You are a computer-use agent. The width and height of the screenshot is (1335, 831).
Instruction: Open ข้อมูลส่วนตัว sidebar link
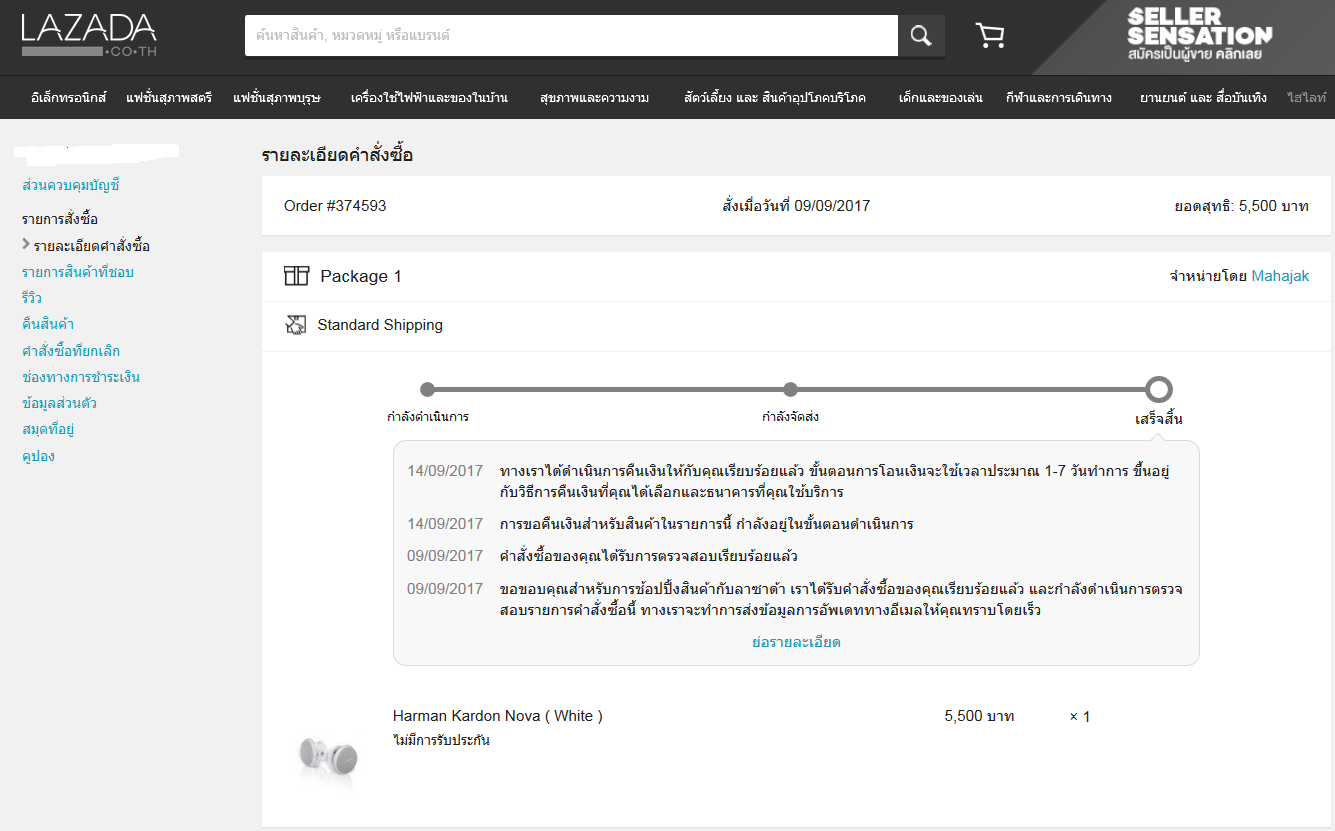point(59,403)
